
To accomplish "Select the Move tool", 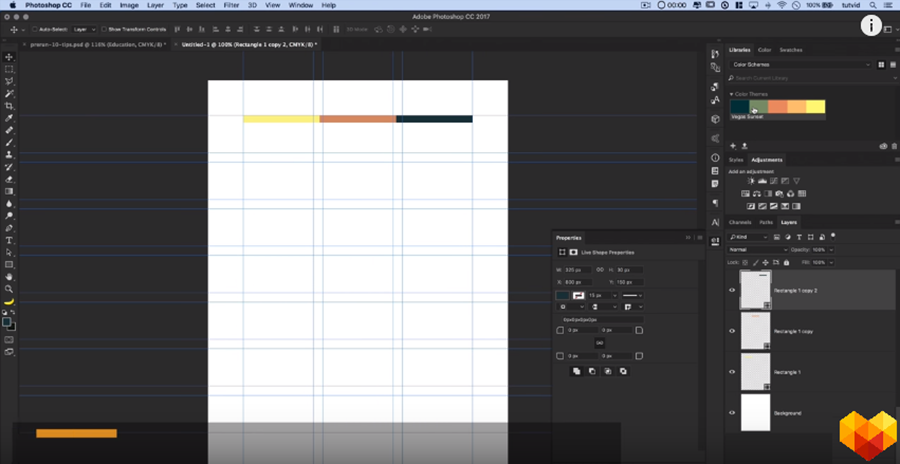I will (9, 57).
